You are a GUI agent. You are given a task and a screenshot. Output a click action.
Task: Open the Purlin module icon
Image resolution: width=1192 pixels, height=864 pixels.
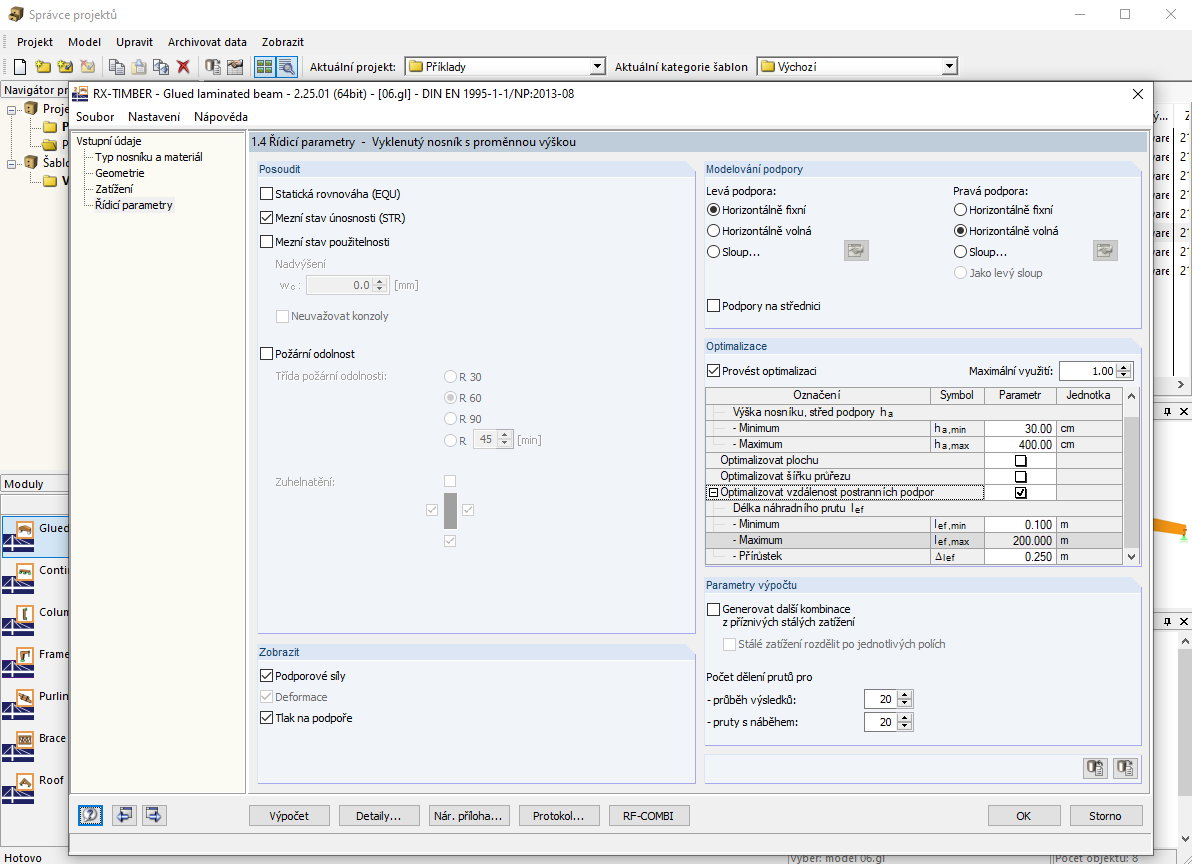coord(18,703)
